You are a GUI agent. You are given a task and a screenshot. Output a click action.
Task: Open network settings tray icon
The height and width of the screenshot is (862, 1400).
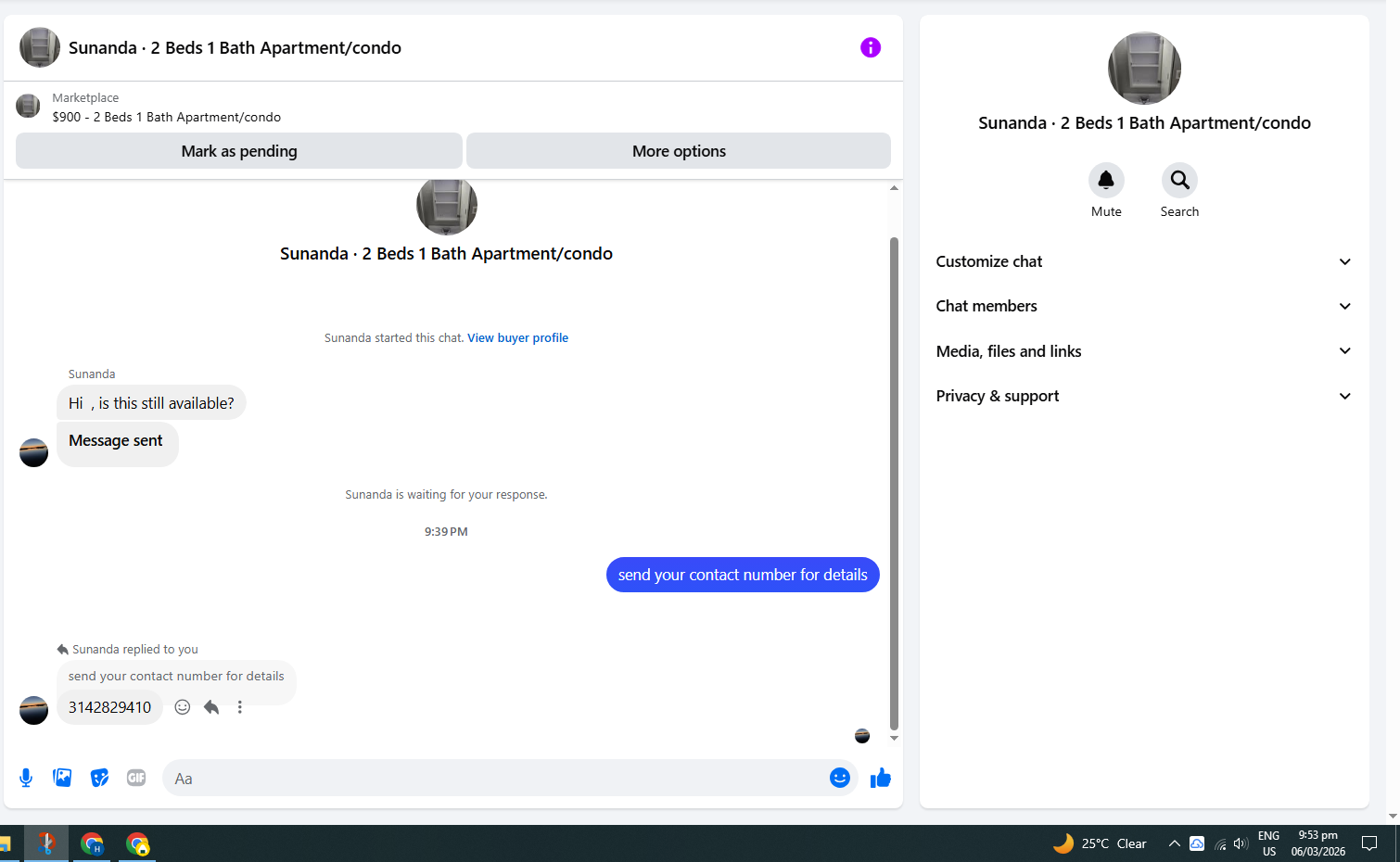(1219, 843)
